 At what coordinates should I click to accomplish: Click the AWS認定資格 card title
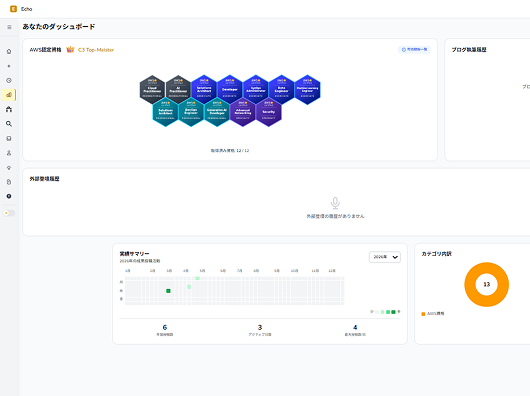[x=45, y=50]
